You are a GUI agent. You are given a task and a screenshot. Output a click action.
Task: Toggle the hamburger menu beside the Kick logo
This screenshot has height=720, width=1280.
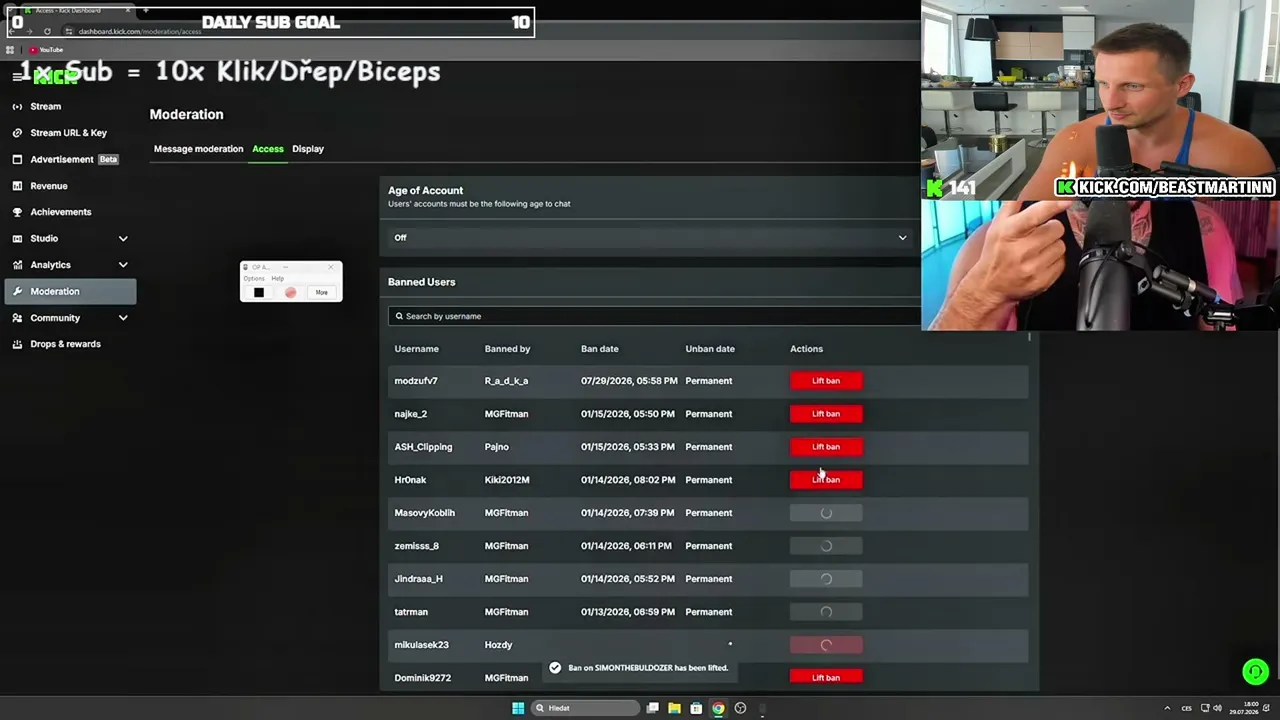point(17,76)
